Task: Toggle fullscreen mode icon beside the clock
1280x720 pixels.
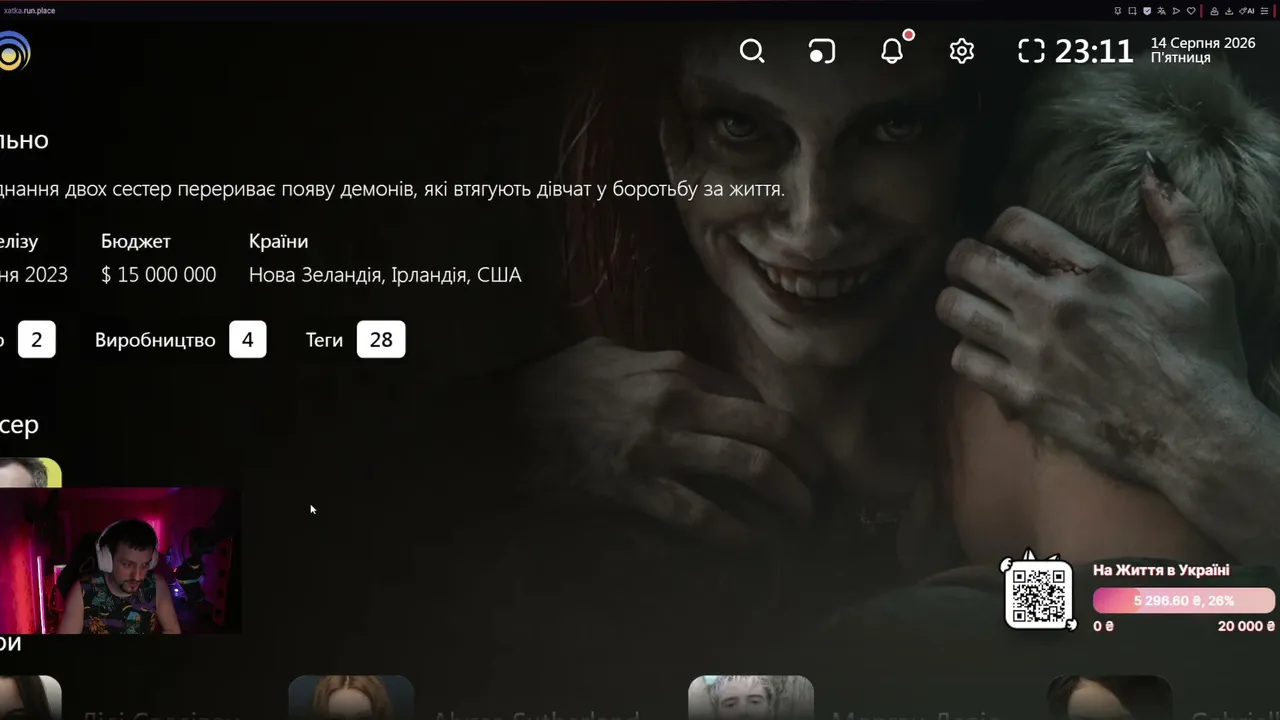Action: tap(1031, 51)
